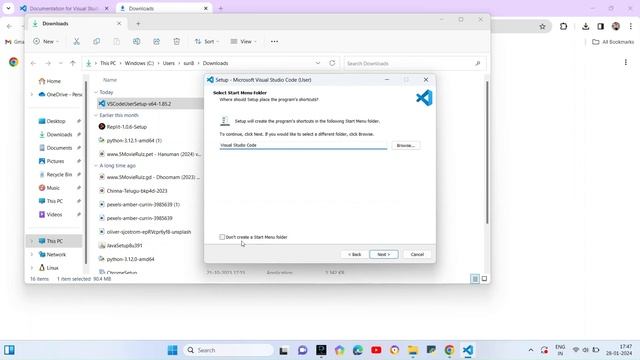Click the Cut icon in Explorer toolbar
The image size is (640, 360).
(76, 41)
